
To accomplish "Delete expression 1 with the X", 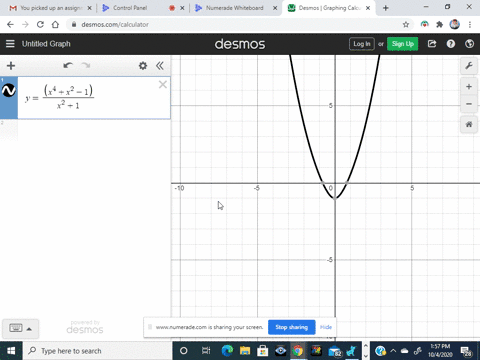I will coord(163,84).
